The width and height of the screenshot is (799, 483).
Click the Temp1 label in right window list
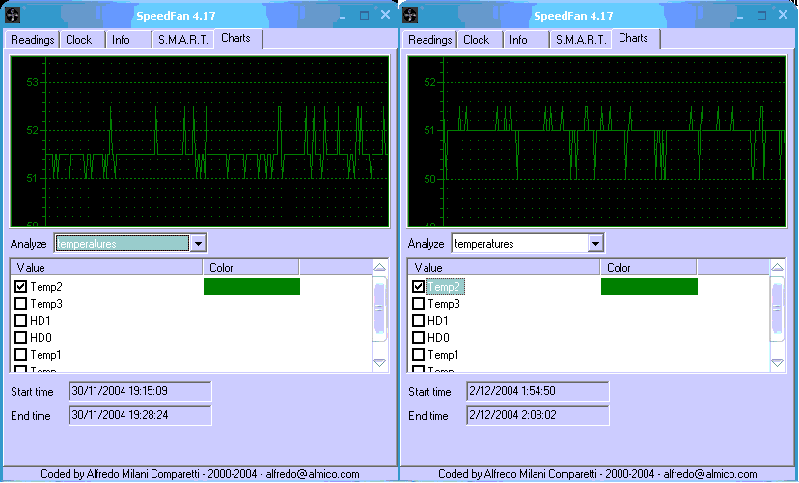443,354
